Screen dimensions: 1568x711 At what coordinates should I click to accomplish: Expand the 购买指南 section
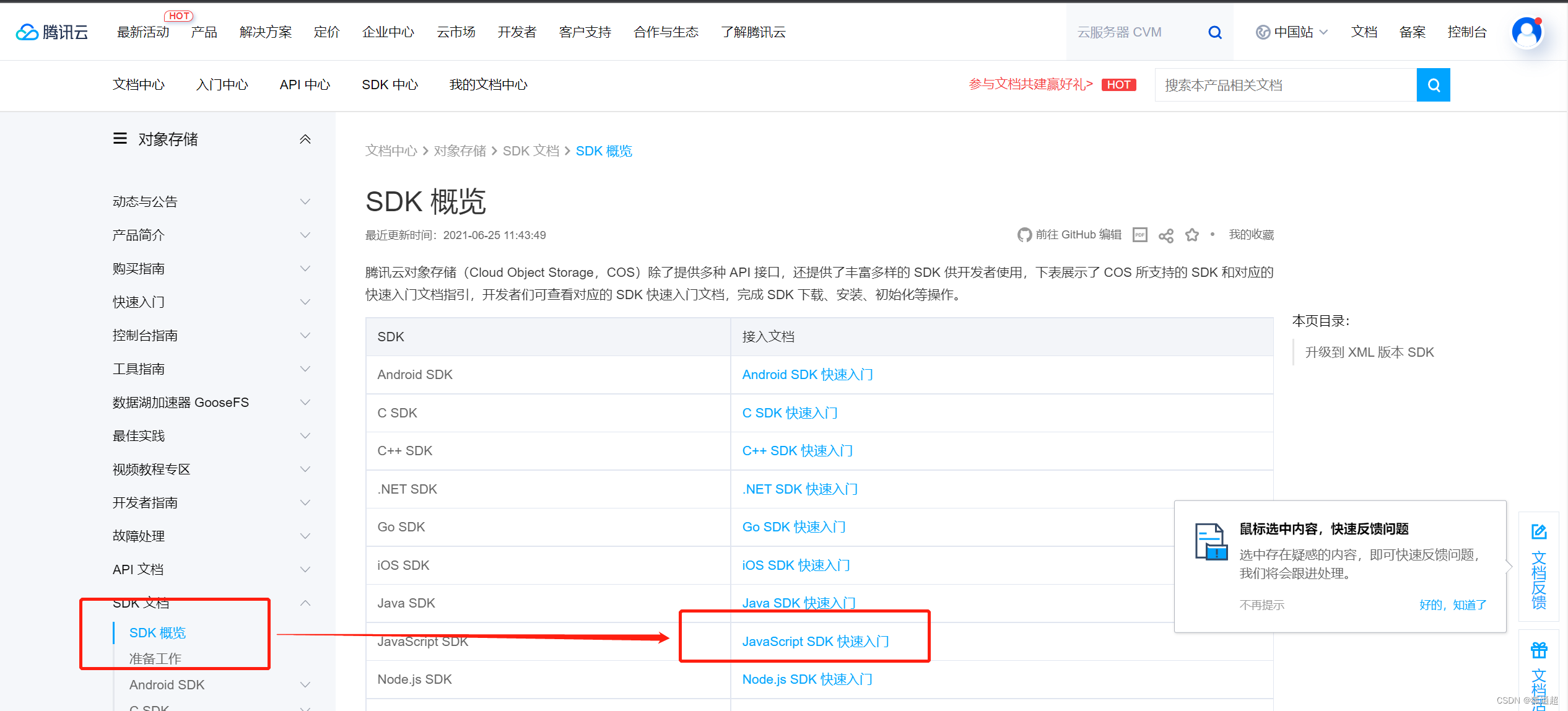[x=305, y=268]
